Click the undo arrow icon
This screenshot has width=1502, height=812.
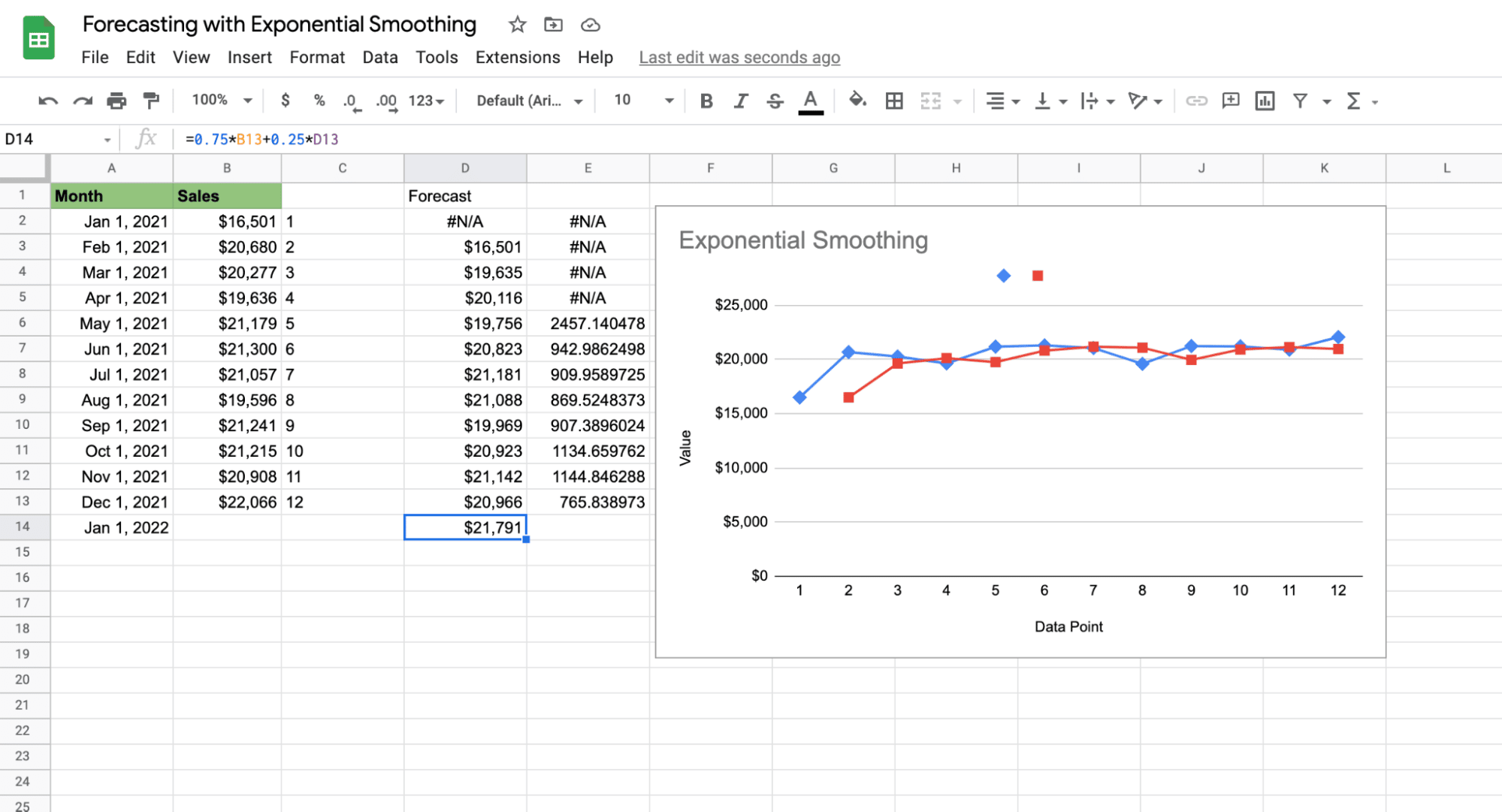point(48,101)
